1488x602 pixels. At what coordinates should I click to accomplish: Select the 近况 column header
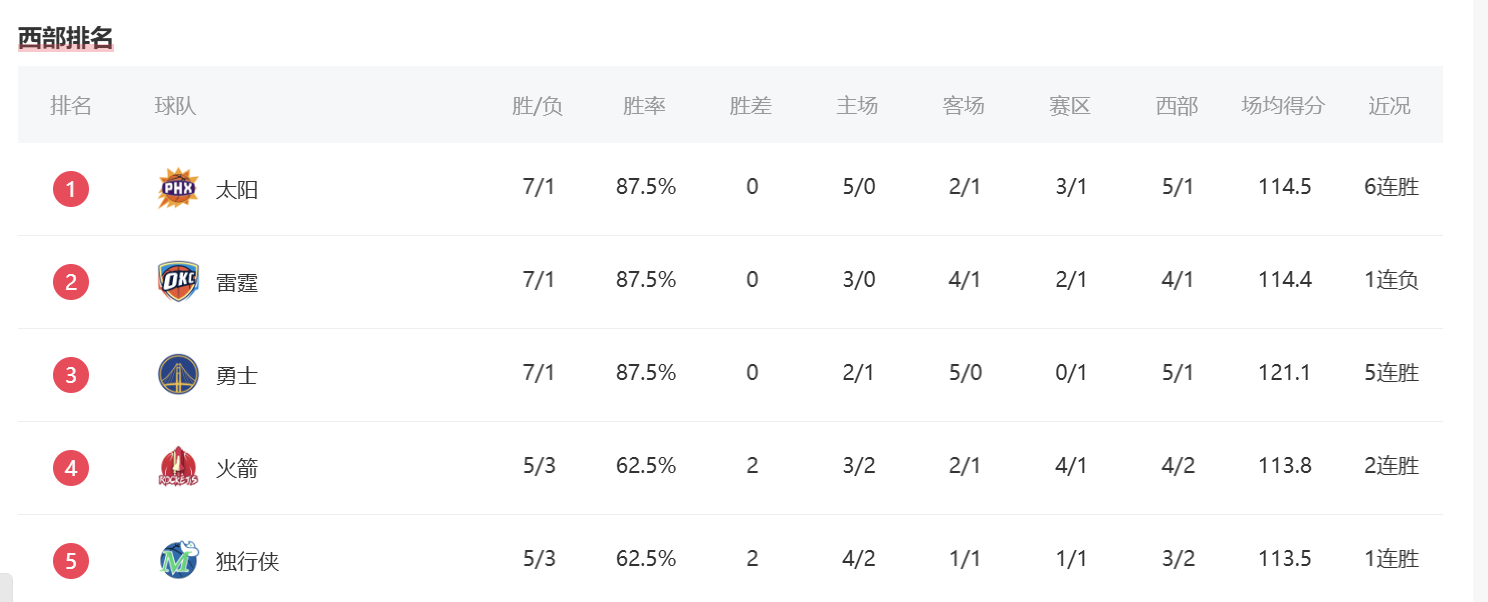(1390, 106)
